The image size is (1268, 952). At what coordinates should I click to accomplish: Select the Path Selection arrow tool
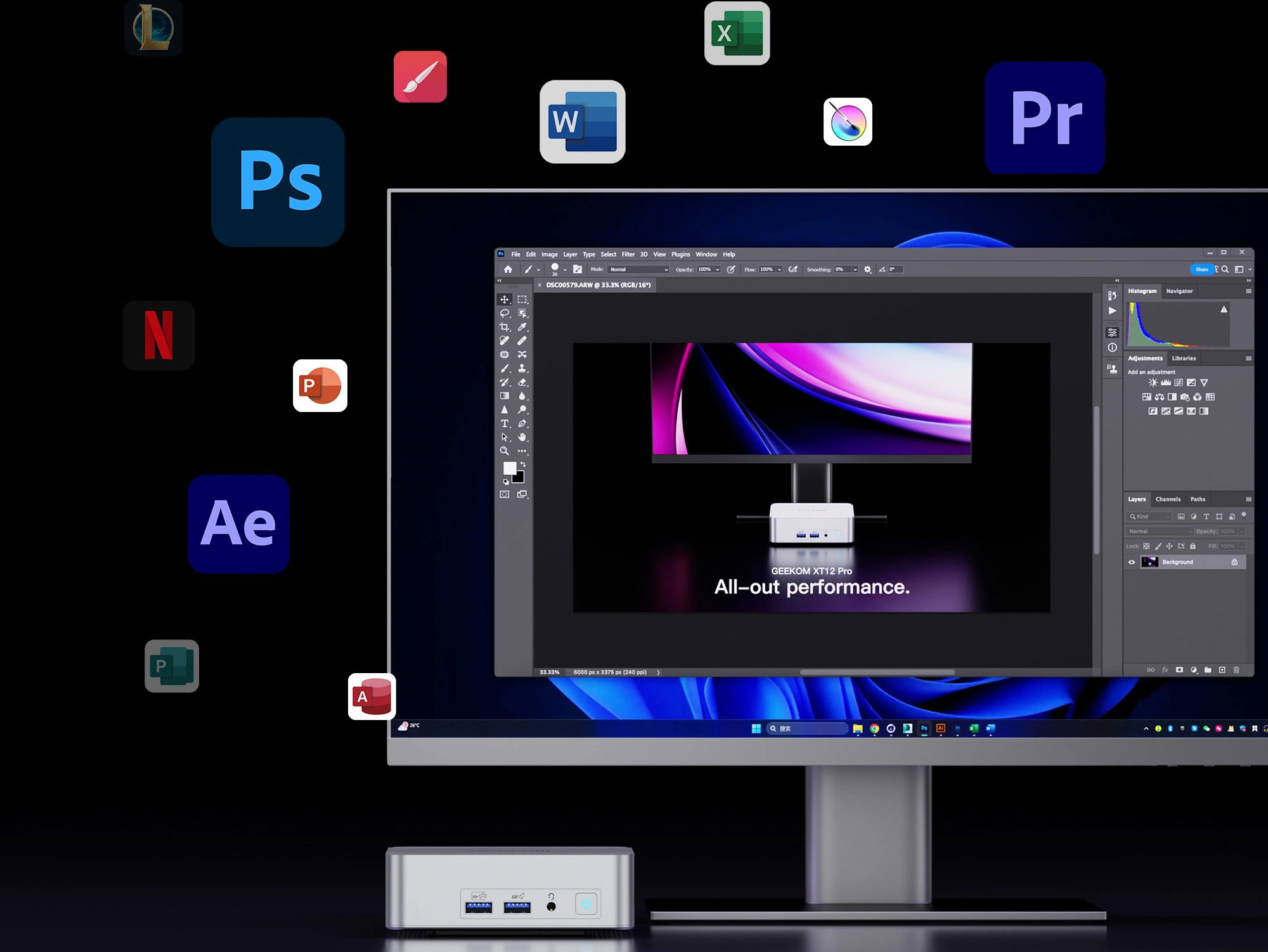tap(505, 437)
